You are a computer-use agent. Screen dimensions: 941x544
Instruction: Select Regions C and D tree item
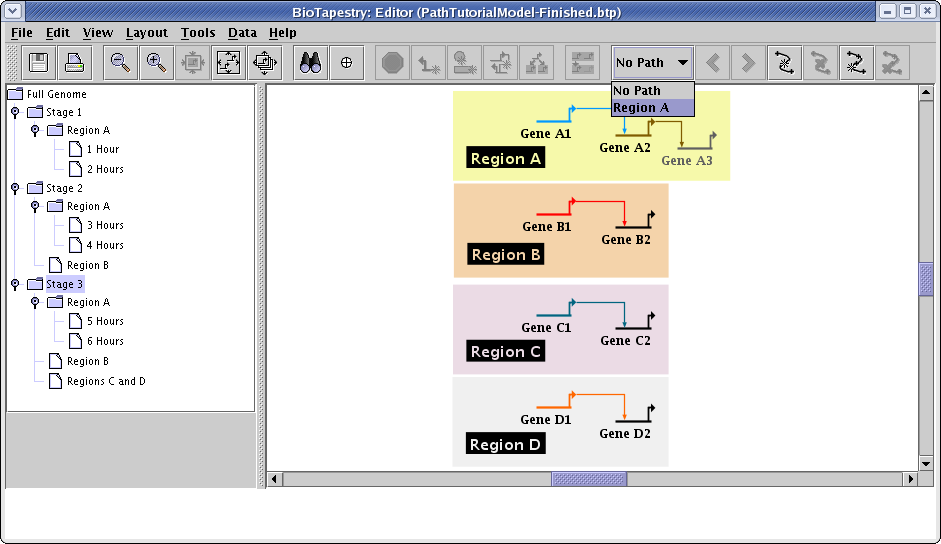106,382
